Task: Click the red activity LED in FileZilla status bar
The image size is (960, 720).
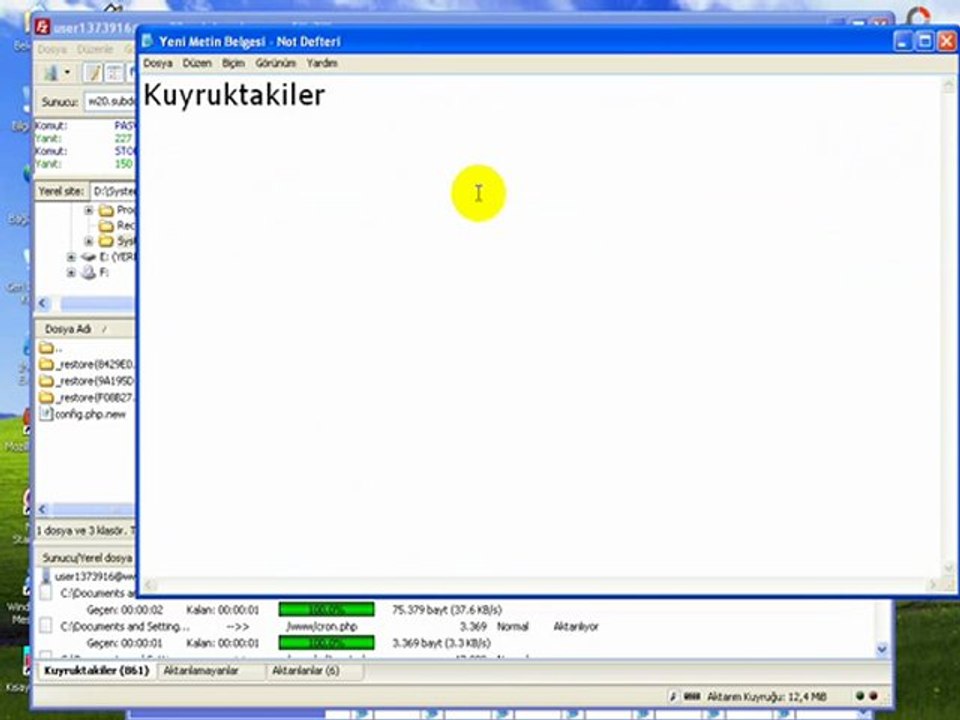Action: (x=874, y=696)
